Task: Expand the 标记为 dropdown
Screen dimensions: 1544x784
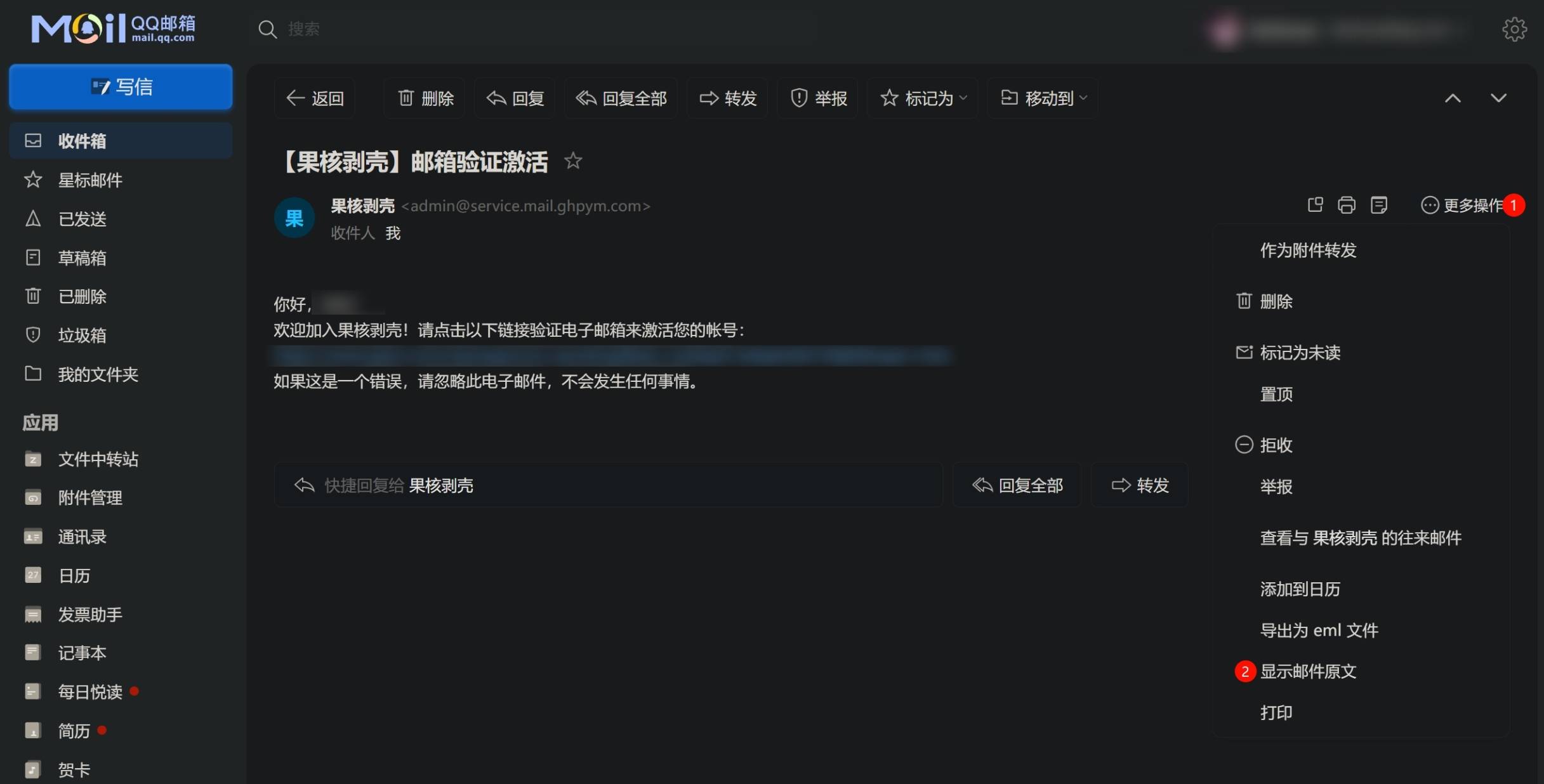Action: (922, 98)
